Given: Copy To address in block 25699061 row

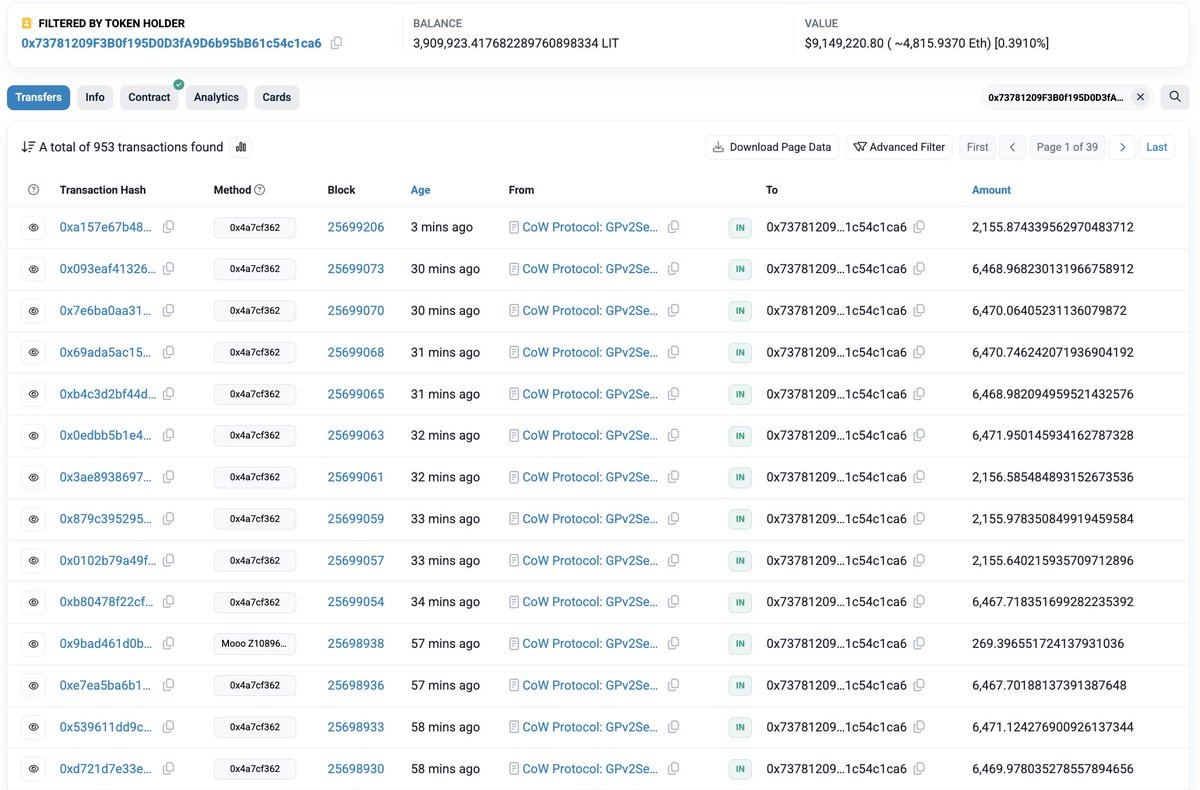Looking at the screenshot, I should (x=919, y=477).
